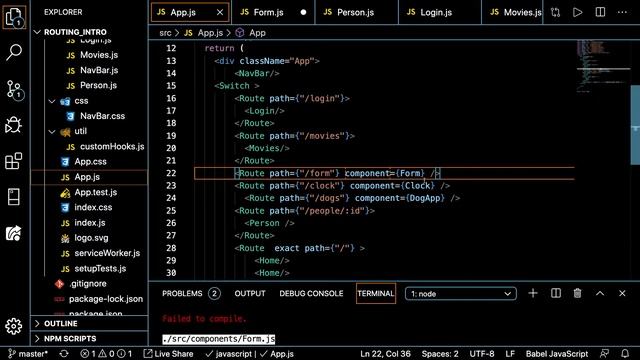Change indentation via Spaces: 2
Screen dimensions: 640x360
pos(440,354)
